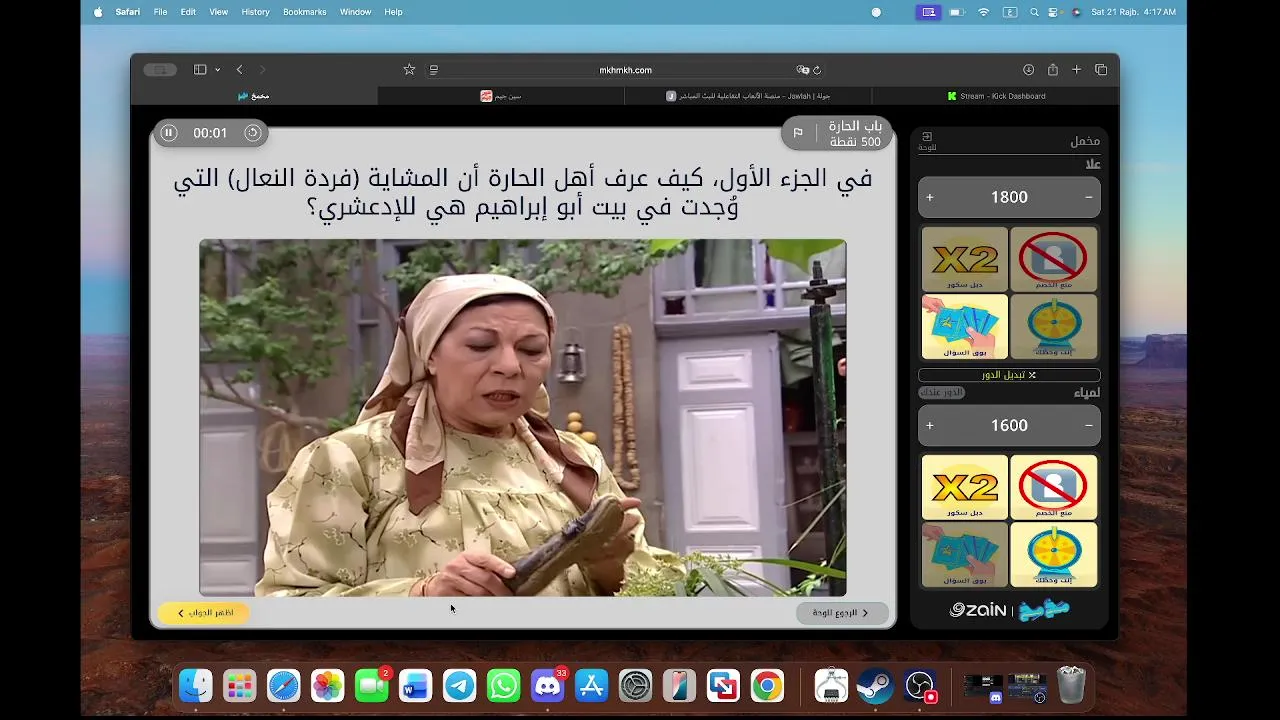This screenshot has height=720, width=1280.
Task: Click the category label باب الحارة 500 نقطة
Action: (855, 134)
